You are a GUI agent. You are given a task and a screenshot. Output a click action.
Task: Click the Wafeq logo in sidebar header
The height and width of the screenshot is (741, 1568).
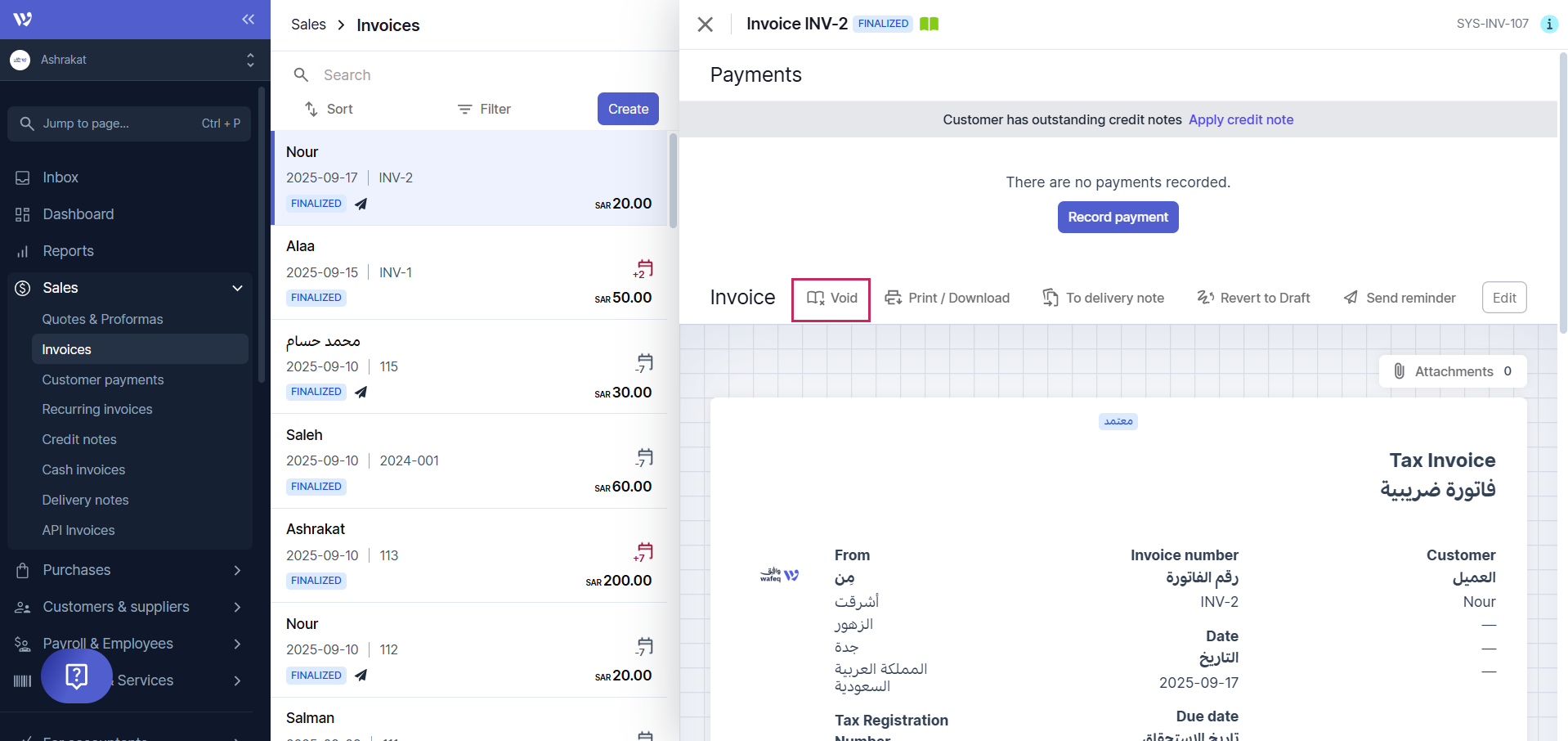pyautogui.click(x=23, y=19)
